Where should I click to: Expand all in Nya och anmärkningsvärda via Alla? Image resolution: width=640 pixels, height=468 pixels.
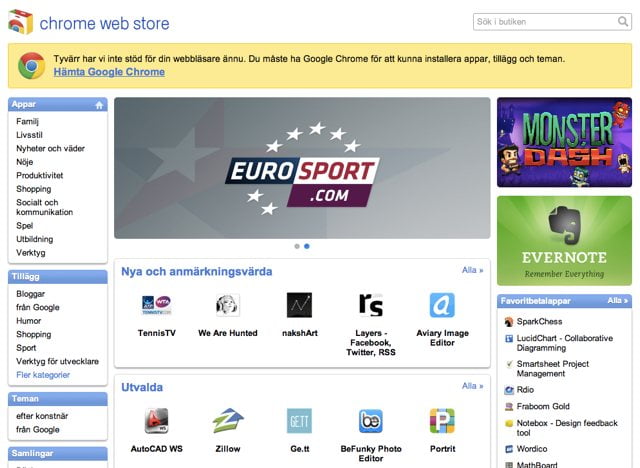pyautogui.click(x=472, y=270)
